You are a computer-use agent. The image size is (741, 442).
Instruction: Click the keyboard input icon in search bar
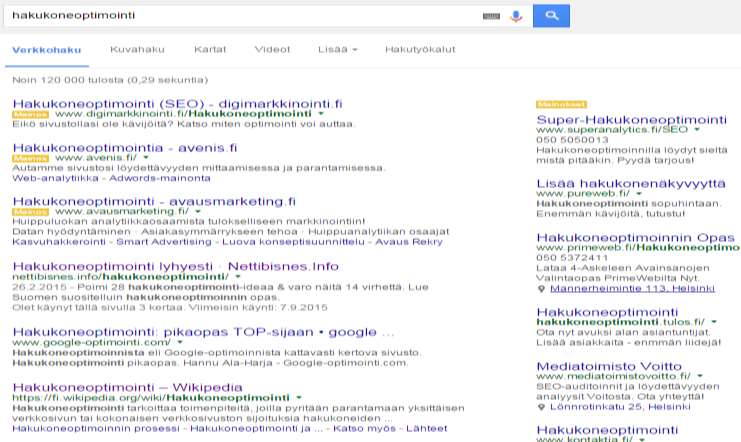coord(491,16)
